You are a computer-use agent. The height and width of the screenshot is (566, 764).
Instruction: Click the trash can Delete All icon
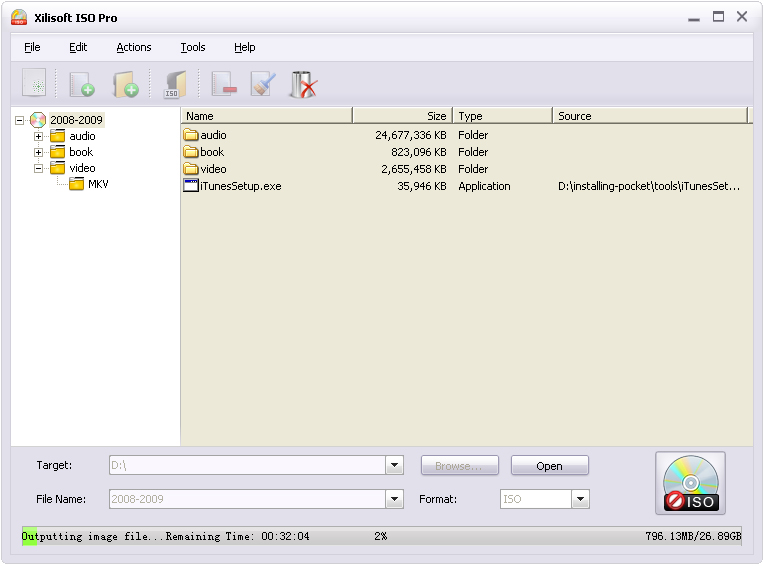pos(303,83)
